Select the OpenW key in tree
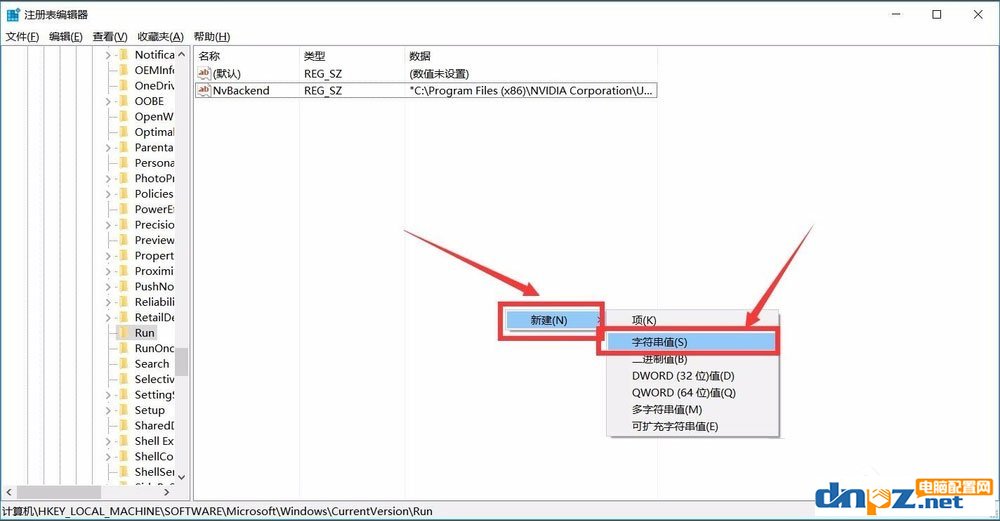The image size is (1000, 521). click(x=154, y=117)
